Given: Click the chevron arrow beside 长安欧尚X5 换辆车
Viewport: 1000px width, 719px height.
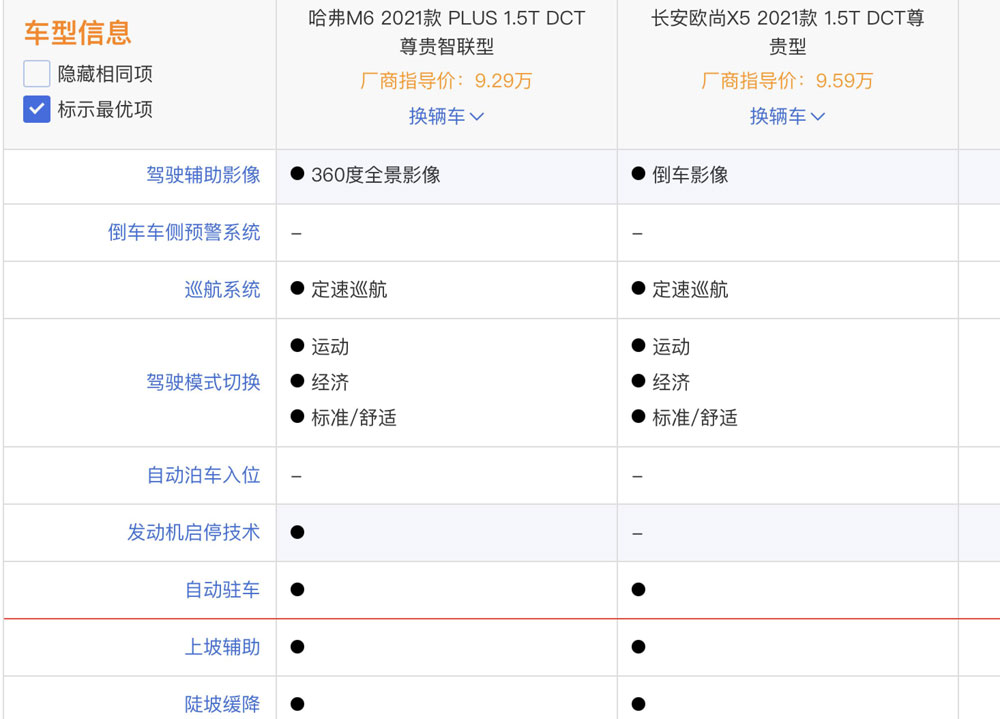Looking at the screenshot, I should [818, 117].
